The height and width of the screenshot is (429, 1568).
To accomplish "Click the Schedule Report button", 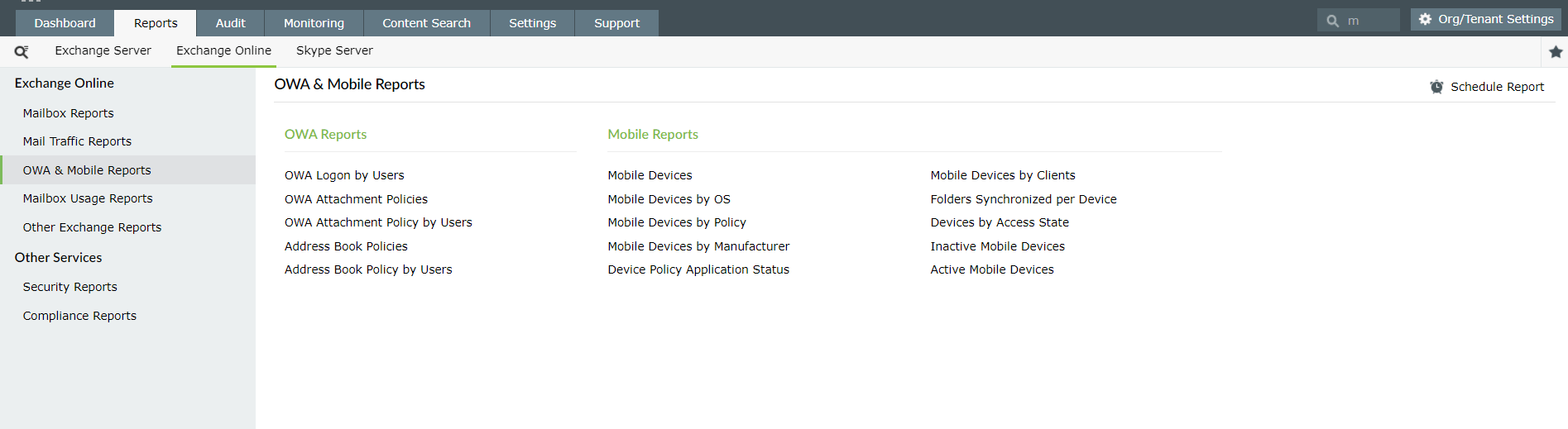I will point(1496,87).
